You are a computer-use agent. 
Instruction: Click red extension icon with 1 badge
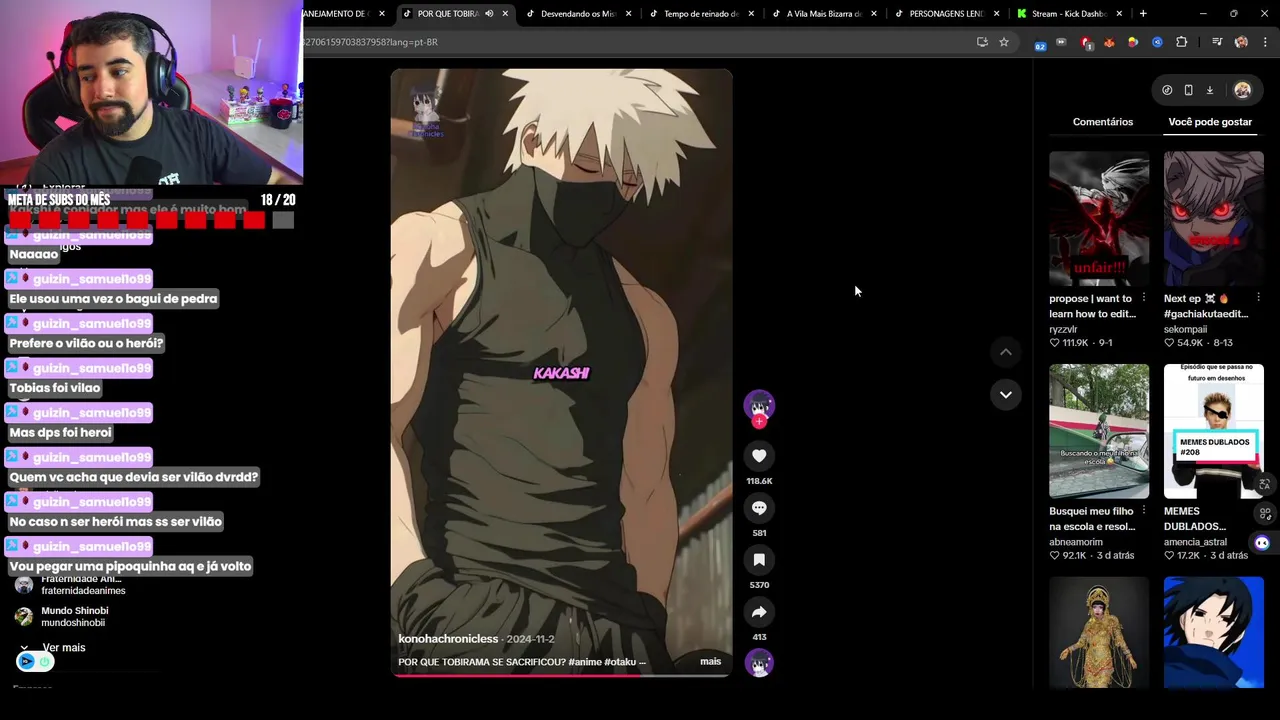click(1086, 42)
